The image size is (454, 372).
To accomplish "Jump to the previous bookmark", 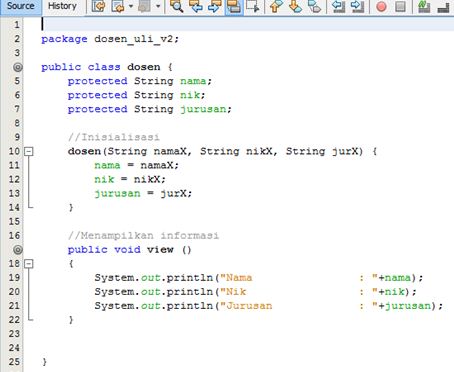I will pyautogui.click(x=276, y=6).
